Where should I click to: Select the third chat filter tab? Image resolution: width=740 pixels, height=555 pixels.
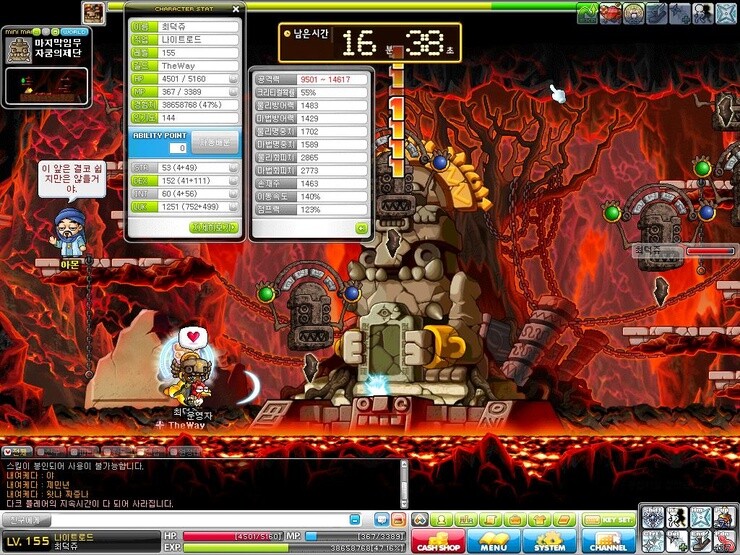[84, 452]
